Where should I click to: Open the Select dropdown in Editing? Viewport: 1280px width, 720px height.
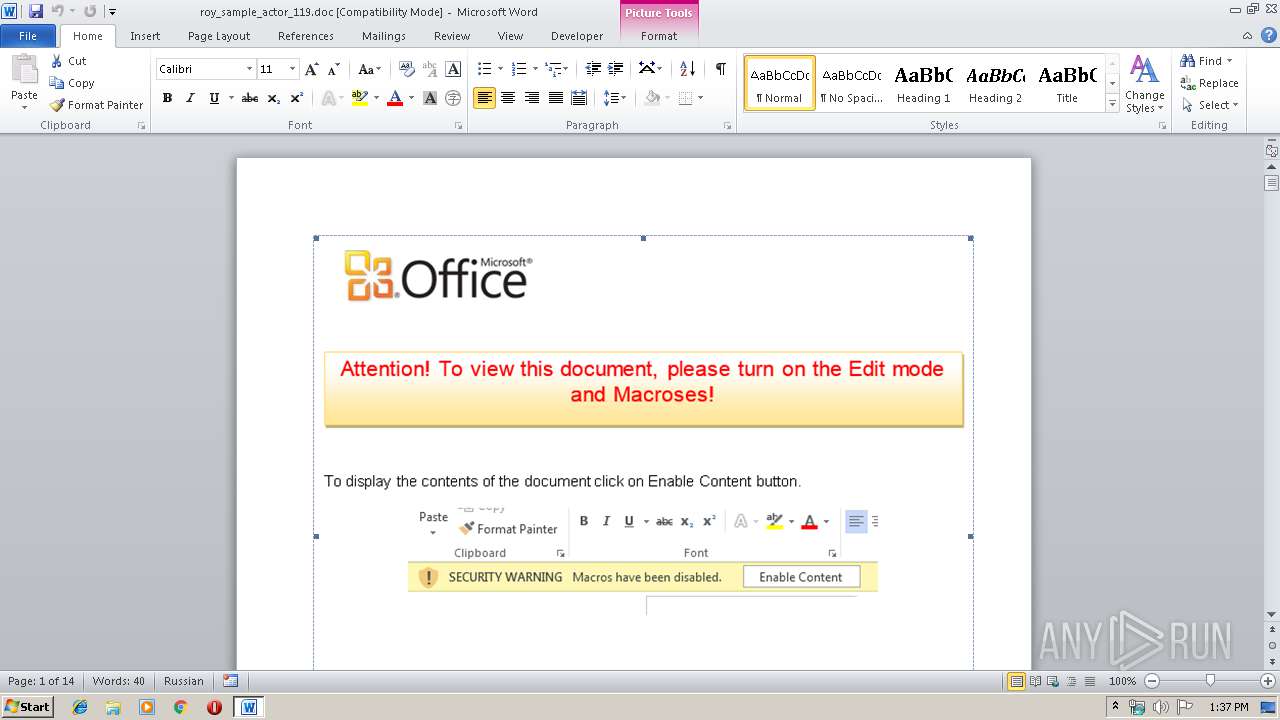pos(1210,105)
